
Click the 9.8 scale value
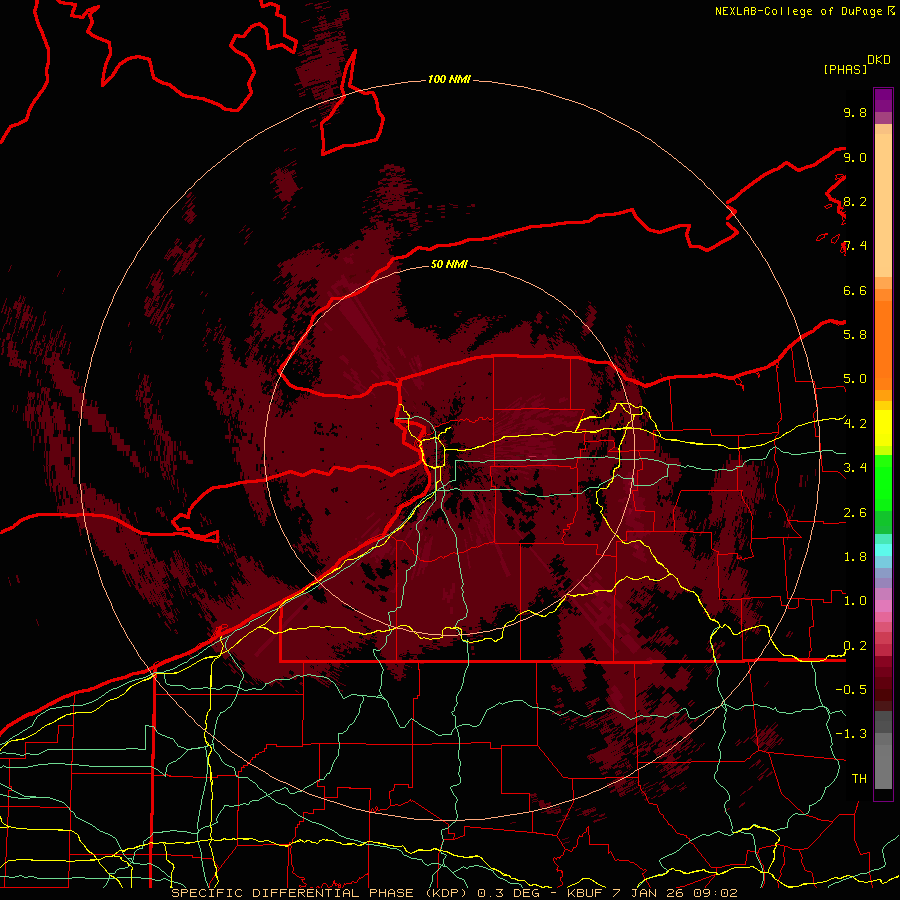click(855, 112)
